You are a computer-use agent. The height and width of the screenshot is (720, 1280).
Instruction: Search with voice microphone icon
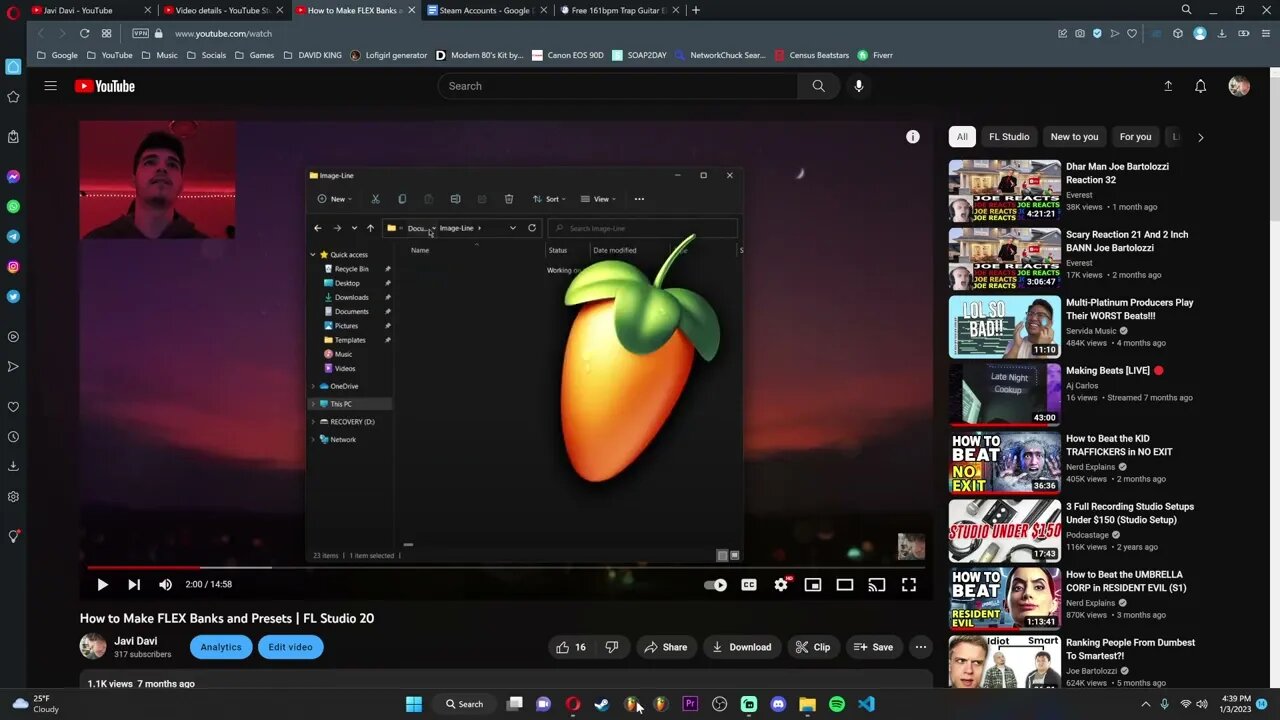[x=858, y=86]
